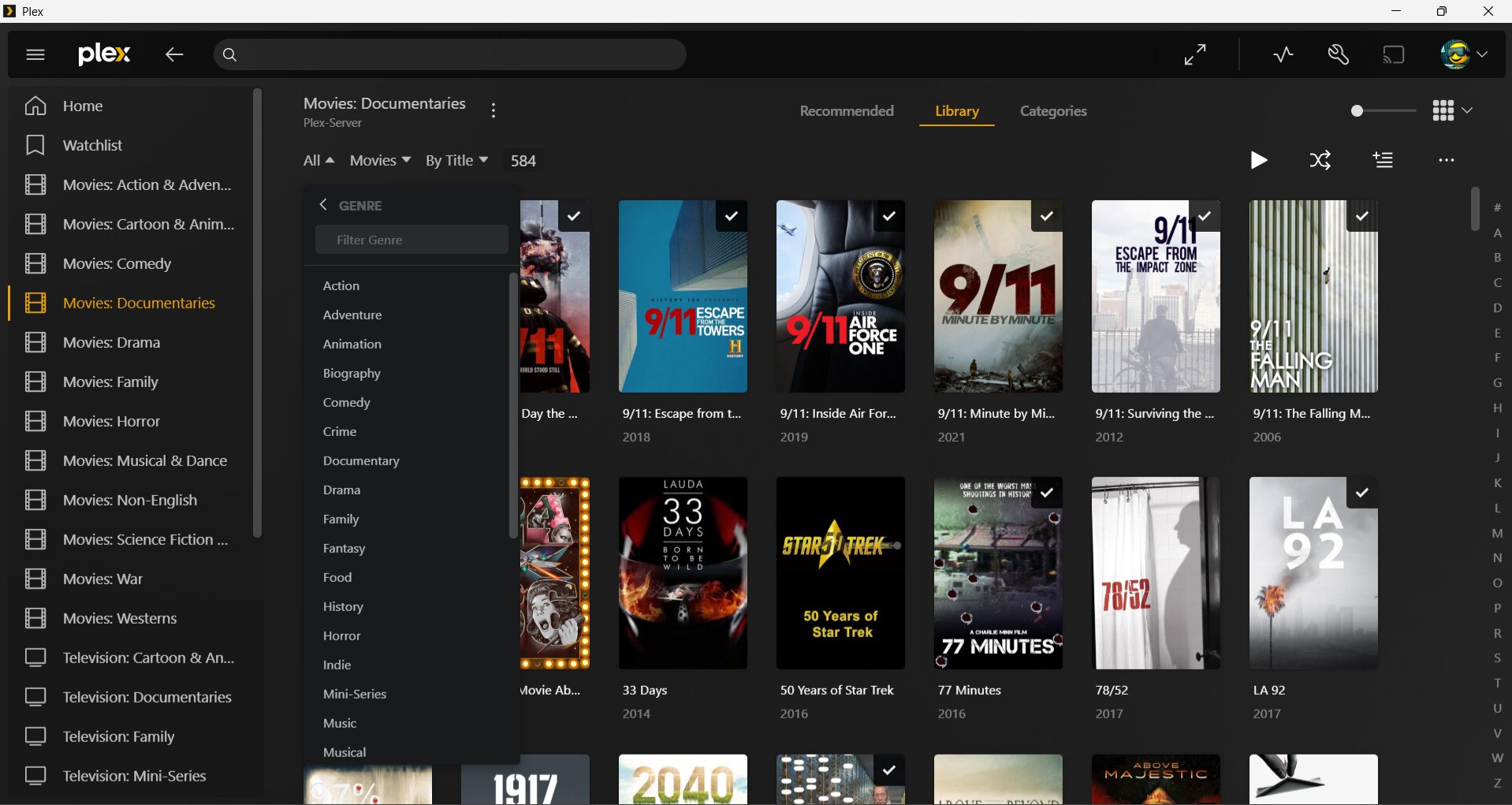Screen dimensions: 1512x805
Task: Open the hamburger navigation menu
Action: pyautogui.click(x=35, y=54)
